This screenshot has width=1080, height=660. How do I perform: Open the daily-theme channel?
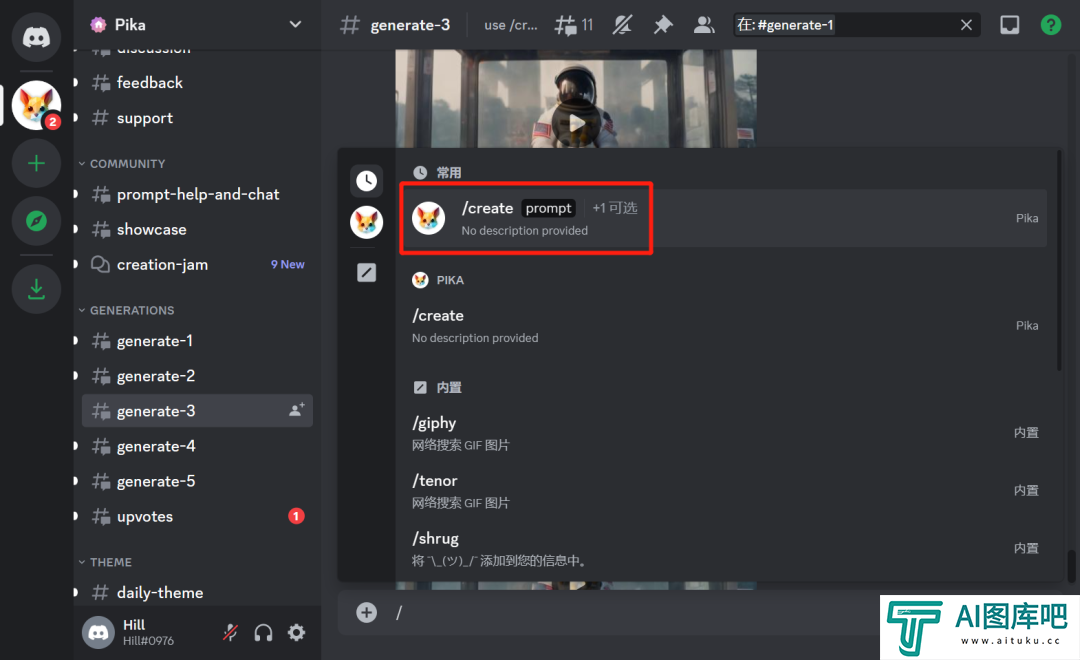pyautogui.click(x=197, y=592)
